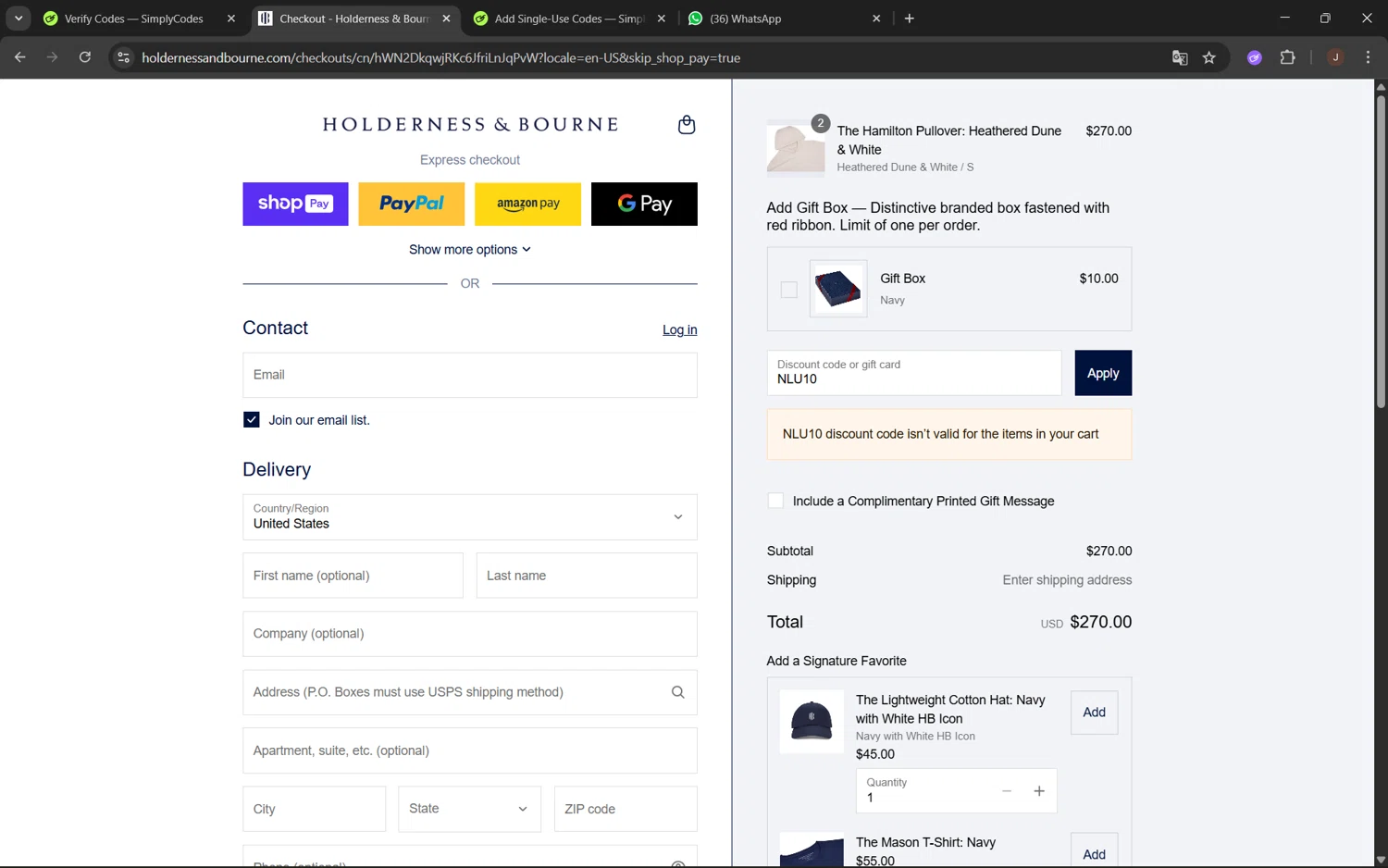Click the translate page icon

click(1180, 57)
